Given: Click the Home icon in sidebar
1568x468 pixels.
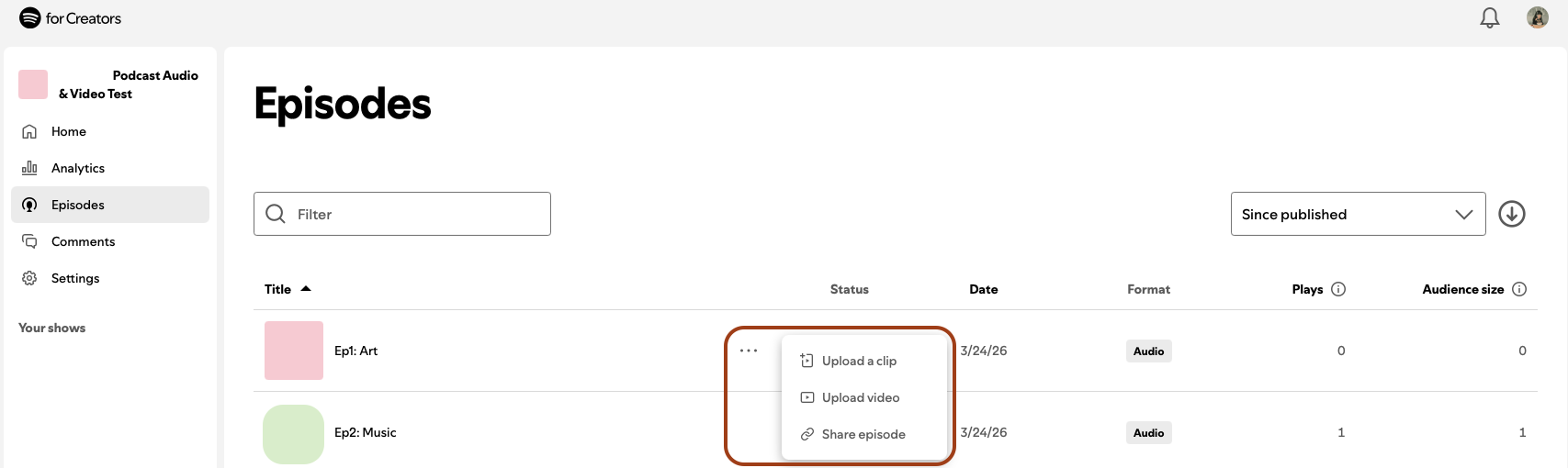Looking at the screenshot, I should tap(29, 131).
